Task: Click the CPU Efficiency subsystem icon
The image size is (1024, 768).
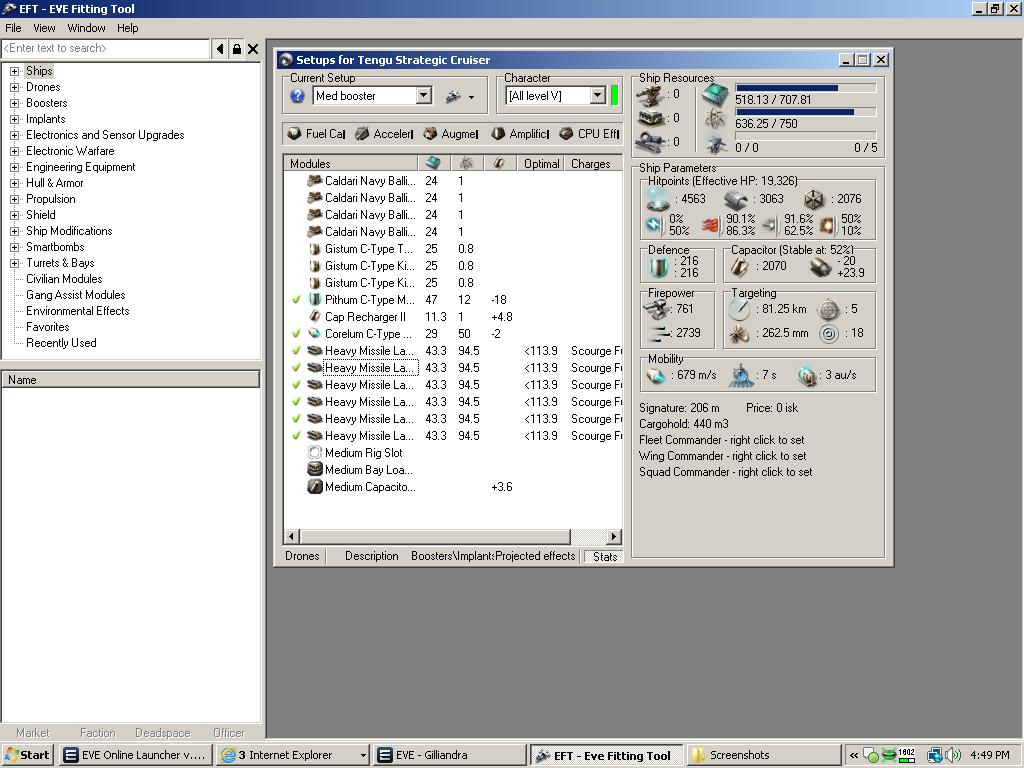Action: tap(566, 133)
